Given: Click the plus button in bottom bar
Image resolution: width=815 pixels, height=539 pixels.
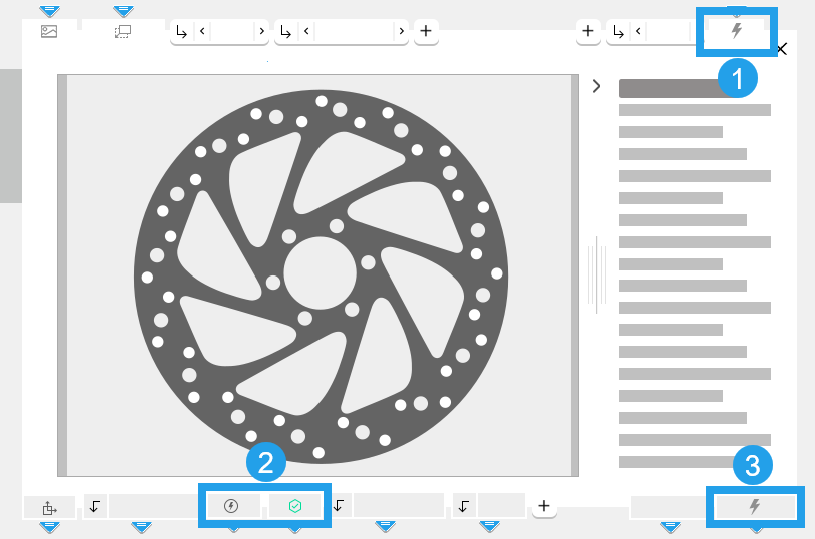Looking at the screenshot, I should [x=543, y=506].
